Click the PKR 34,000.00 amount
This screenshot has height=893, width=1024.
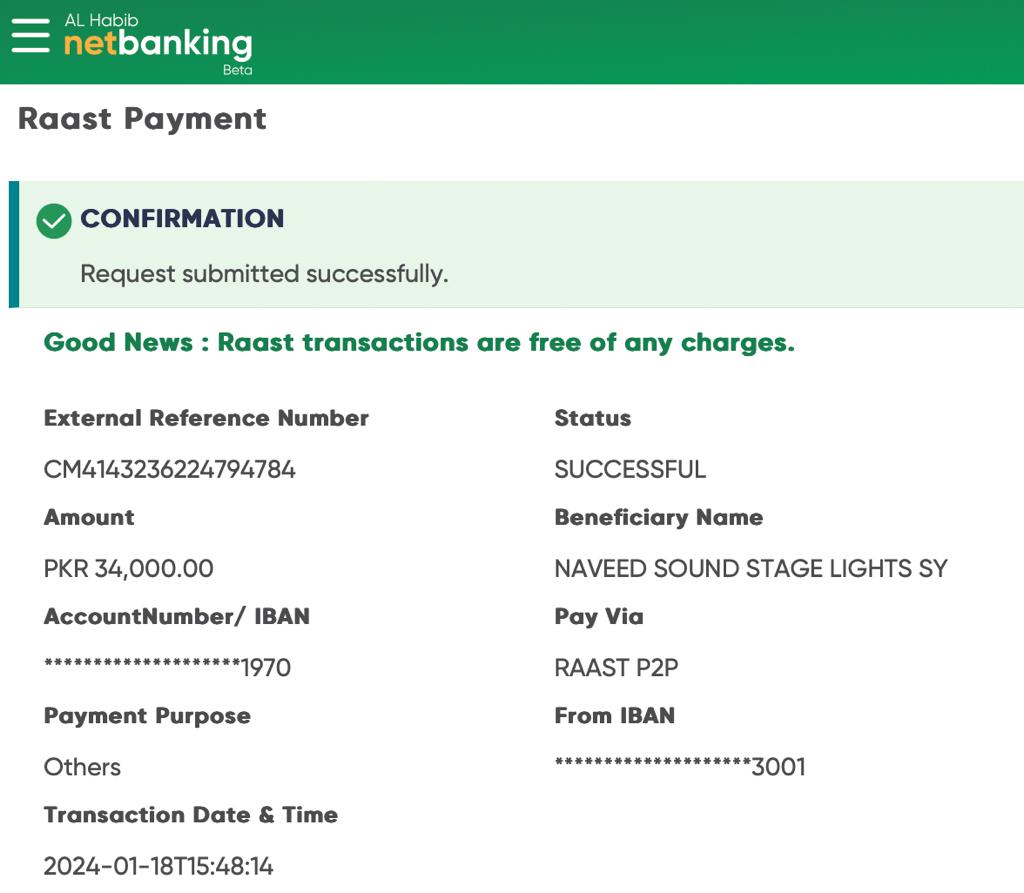point(129,568)
